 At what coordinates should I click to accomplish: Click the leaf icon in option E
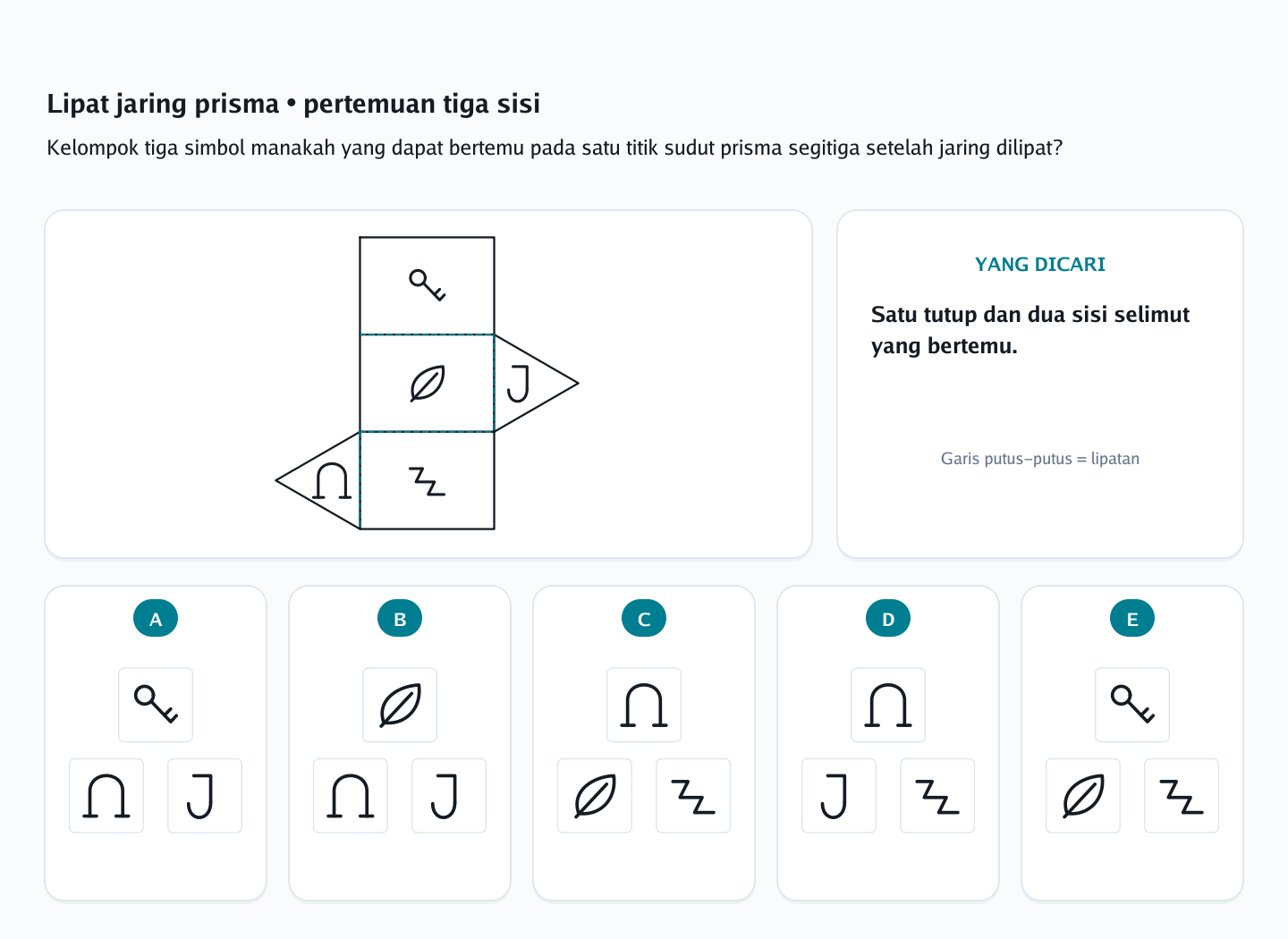click(1083, 796)
